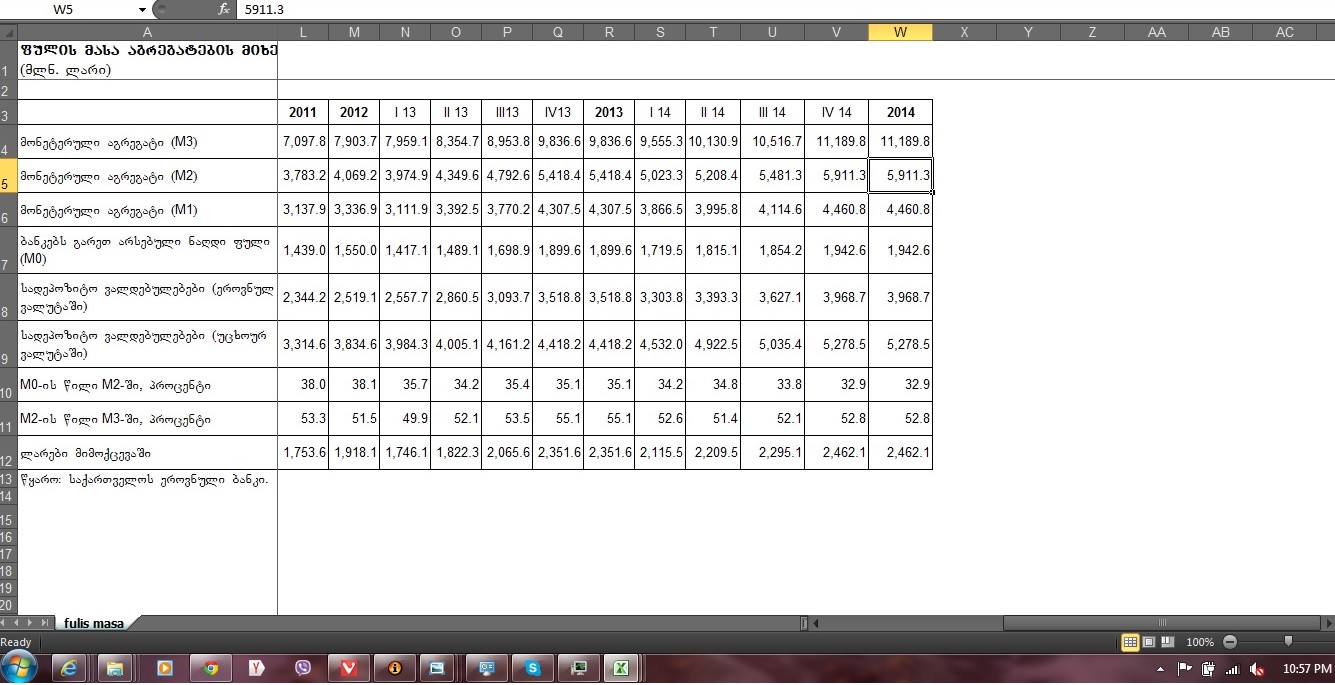Select the IV13 heading cell

tap(557, 112)
